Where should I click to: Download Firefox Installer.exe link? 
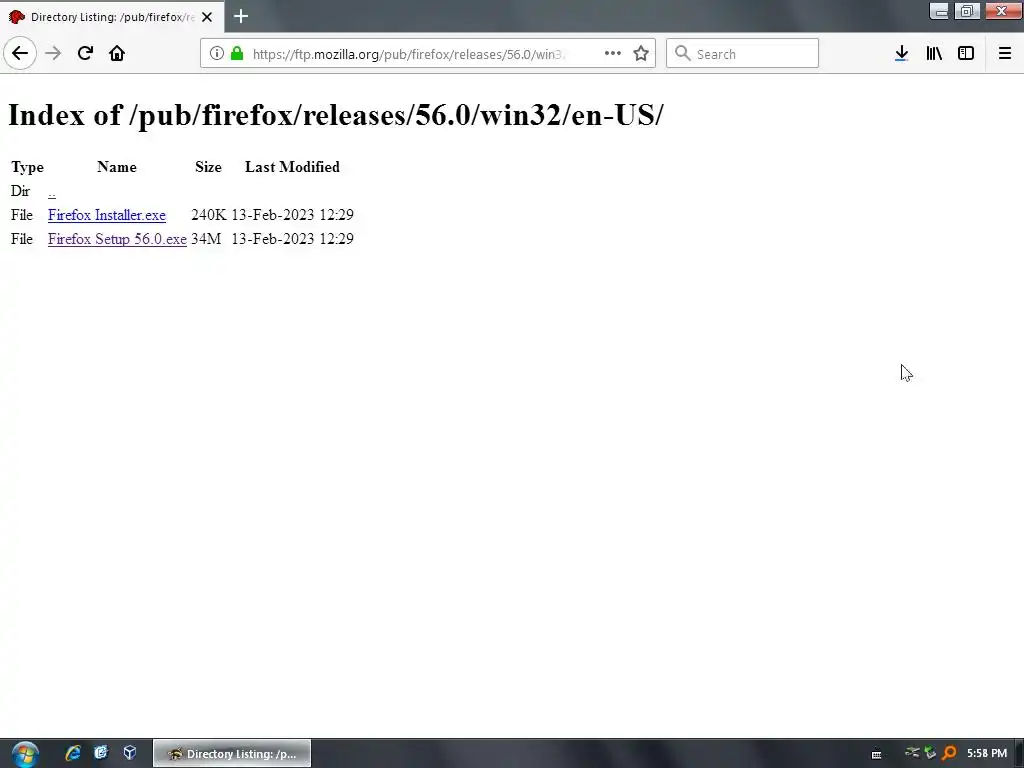[x=106, y=216]
